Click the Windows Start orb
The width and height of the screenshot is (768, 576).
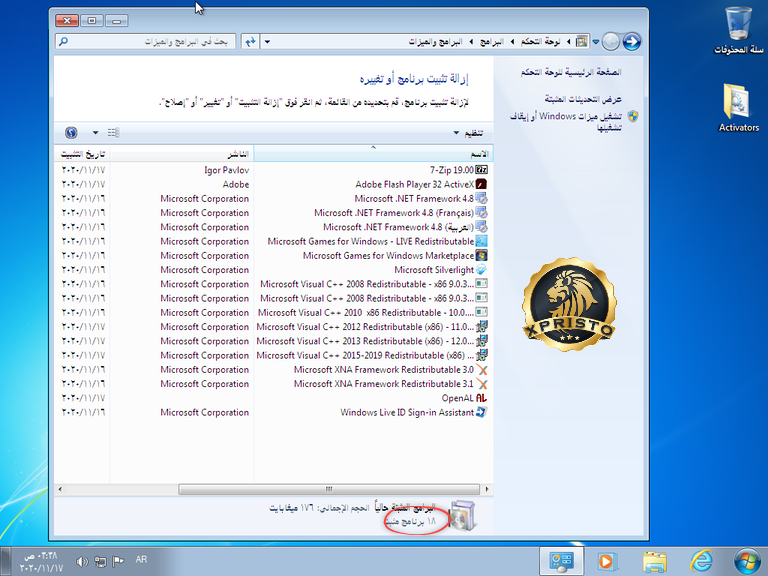click(747, 561)
